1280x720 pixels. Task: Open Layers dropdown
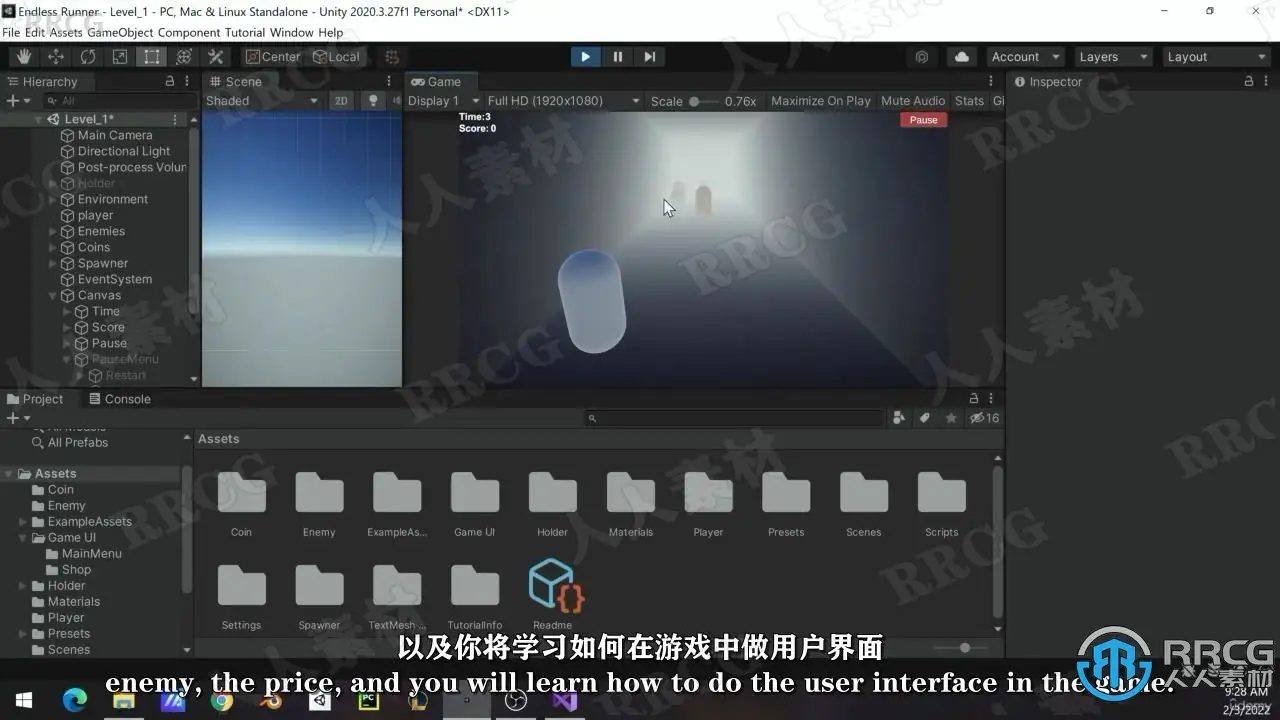tap(1113, 57)
